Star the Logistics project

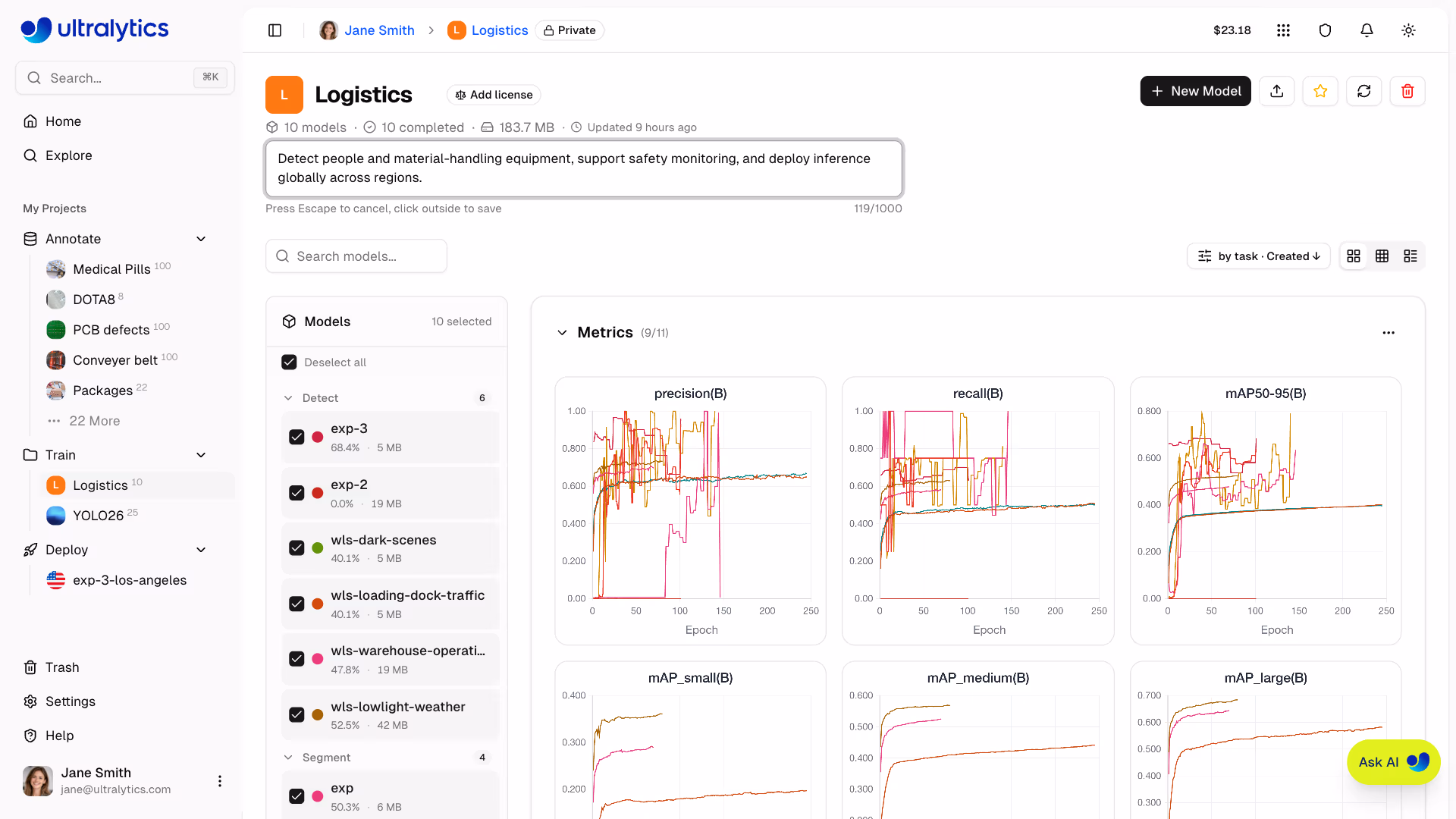pos(1320,91)
